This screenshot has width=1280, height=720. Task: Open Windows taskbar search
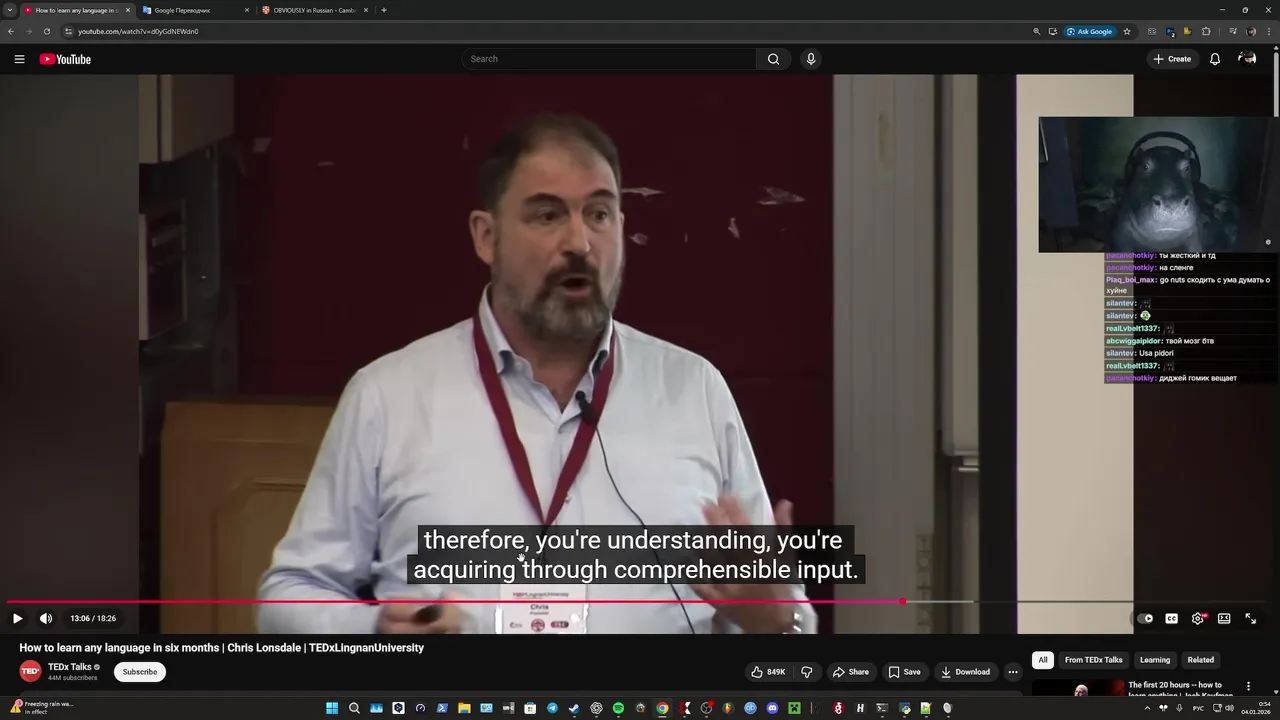click(354, 708)
